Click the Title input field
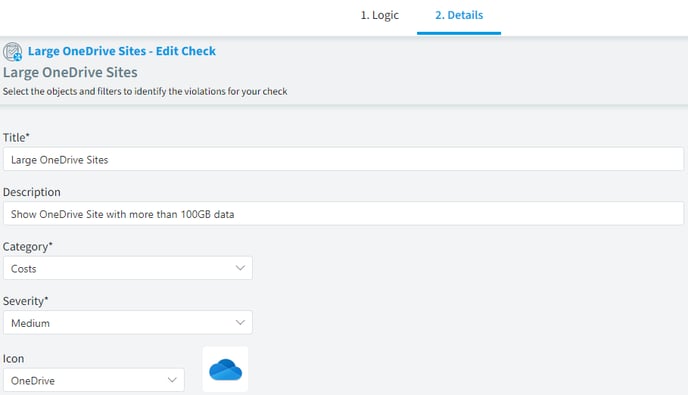 (x=343, y=159)
